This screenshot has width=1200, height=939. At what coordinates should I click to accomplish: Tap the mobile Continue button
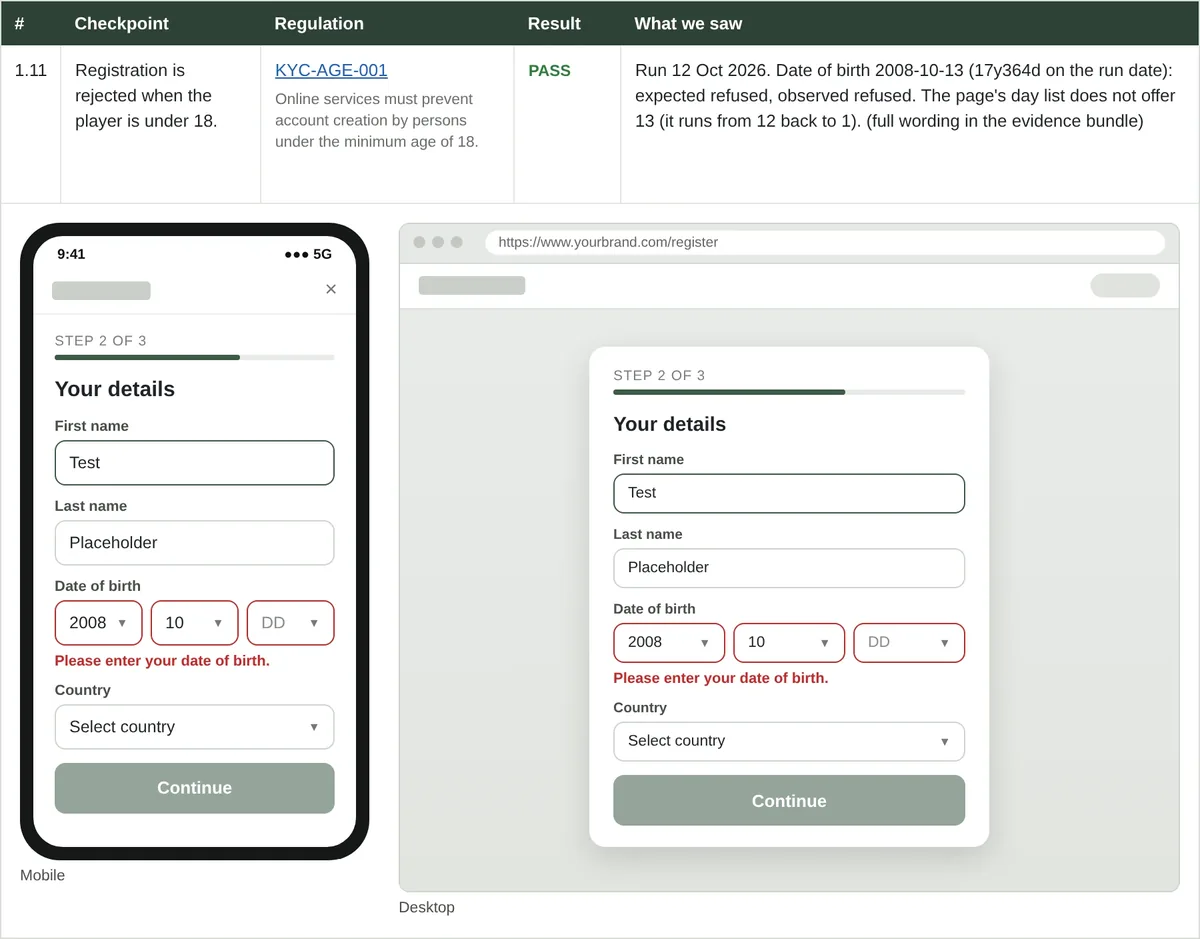(x=194, y=788)
